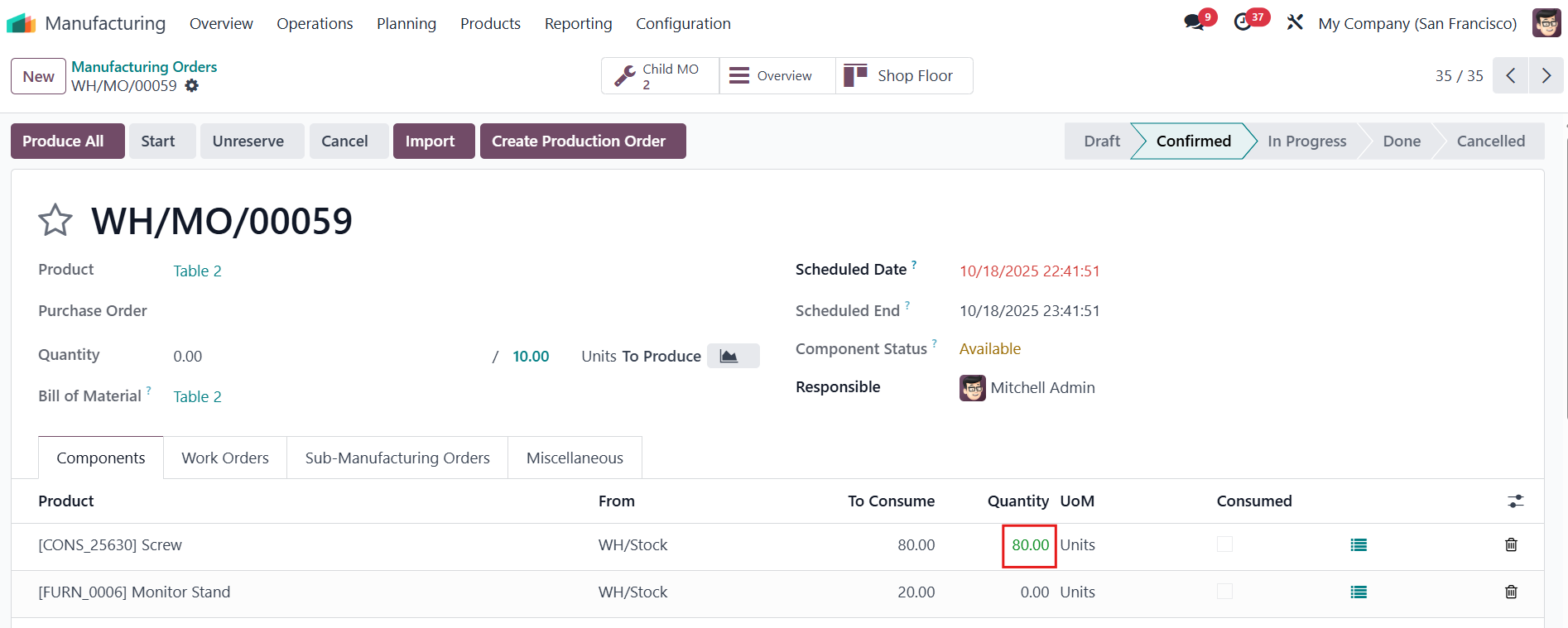Open forecast chart icon next to To Produce
Screen dimensions: 1568x628
tap(732, 356)
